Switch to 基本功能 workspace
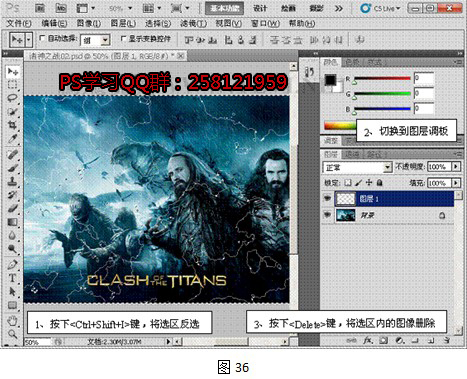Image resolution: width=467 pixels, height=379 pixels. point(224,8)
